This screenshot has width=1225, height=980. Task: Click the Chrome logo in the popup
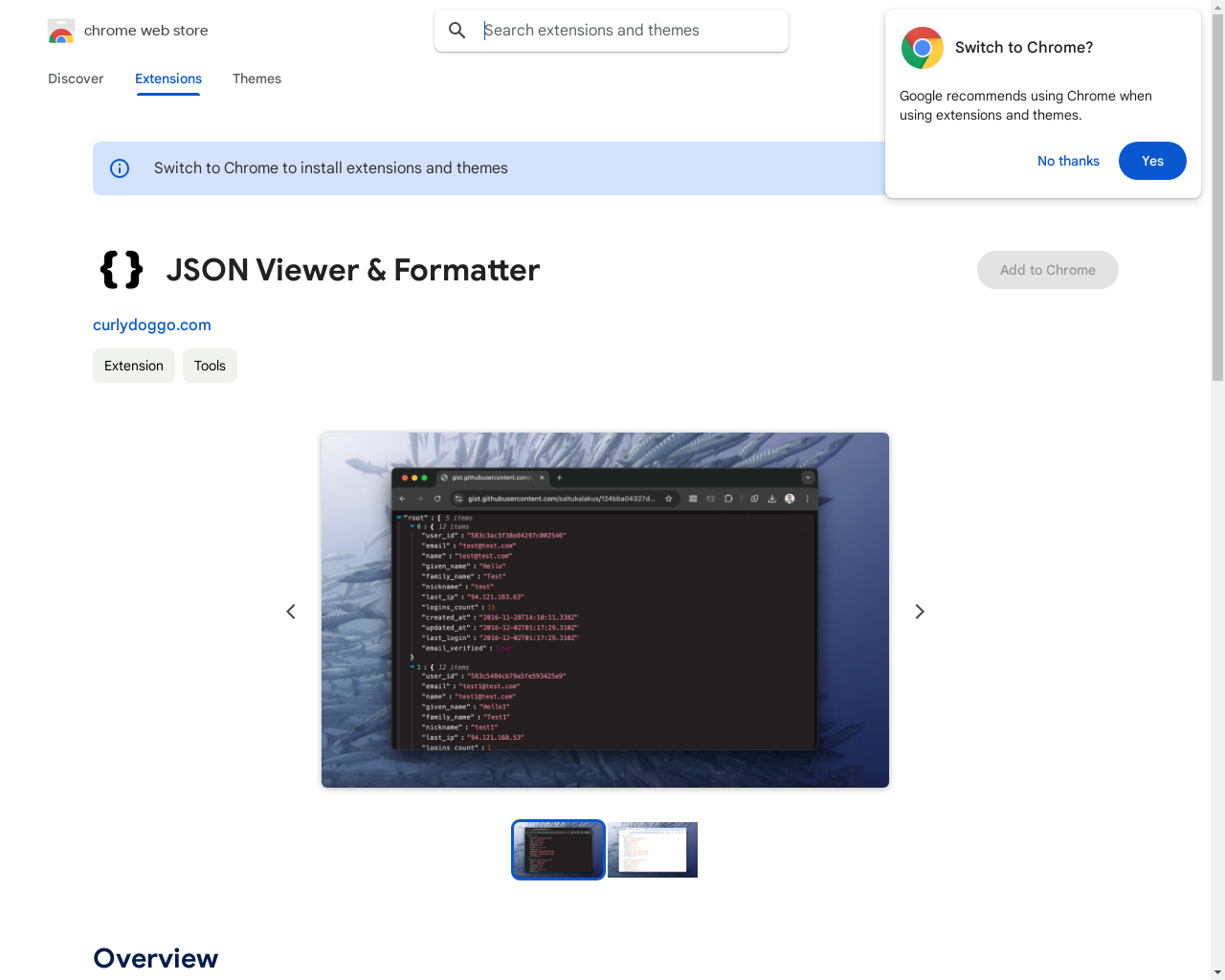923,48
